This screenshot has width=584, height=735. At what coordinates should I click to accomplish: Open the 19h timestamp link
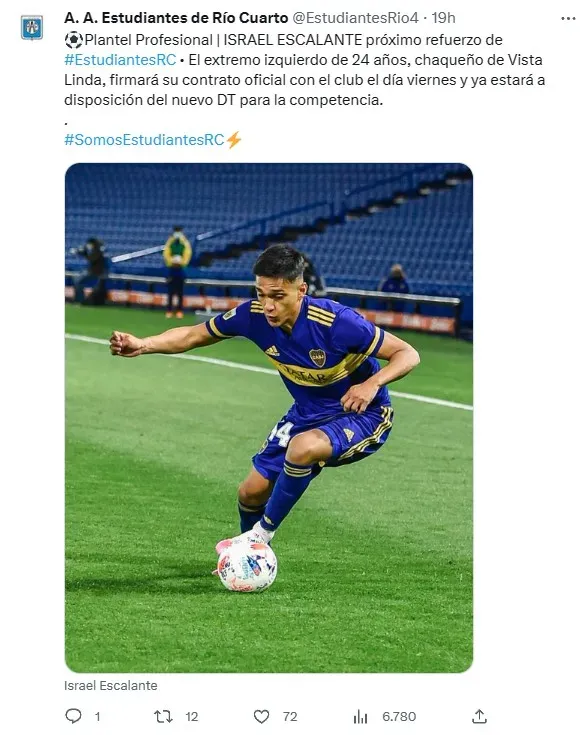coord(443,18)
